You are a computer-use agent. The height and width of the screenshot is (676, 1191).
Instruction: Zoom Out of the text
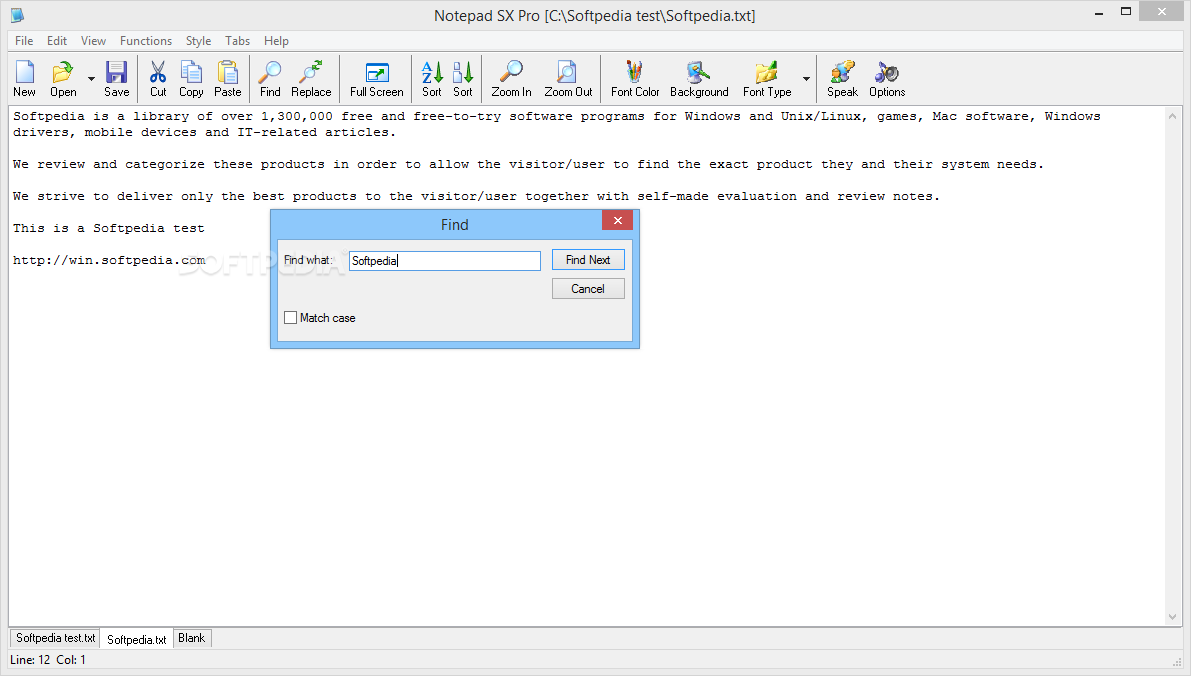coord(568,79)
